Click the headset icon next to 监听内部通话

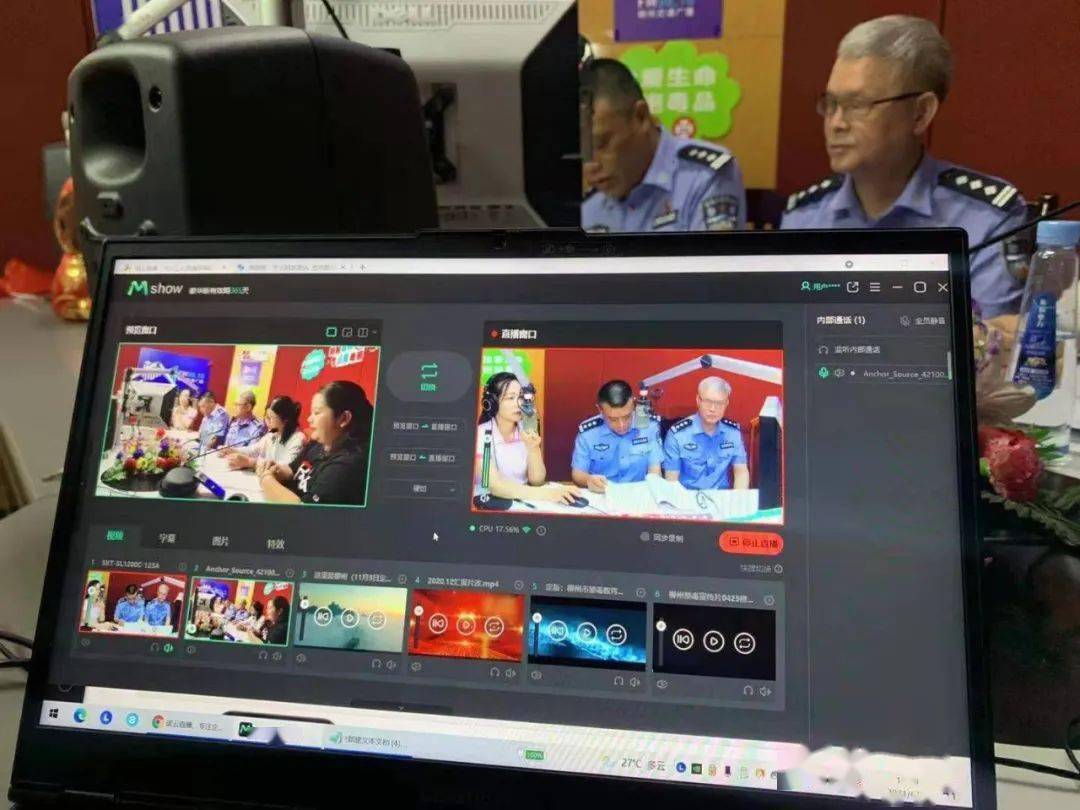[x=823, y=349]
